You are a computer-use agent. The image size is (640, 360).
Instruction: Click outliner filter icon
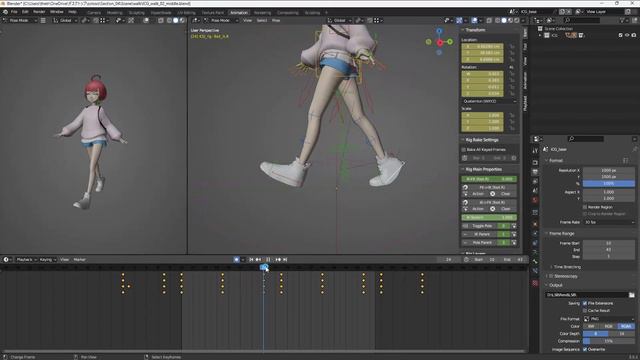click(623, 20)
